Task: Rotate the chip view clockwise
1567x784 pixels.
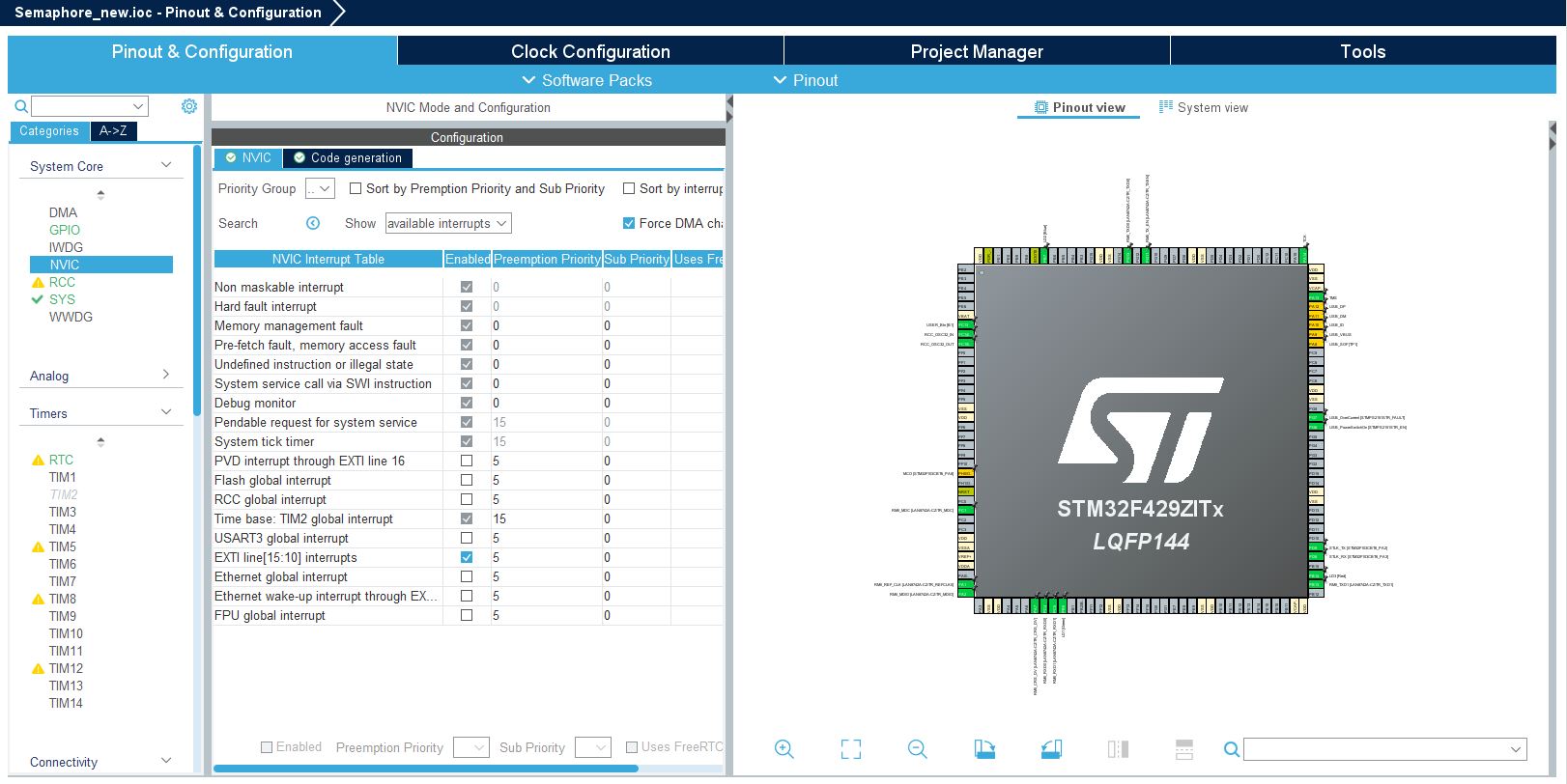Action: click(x=984, y=749)
